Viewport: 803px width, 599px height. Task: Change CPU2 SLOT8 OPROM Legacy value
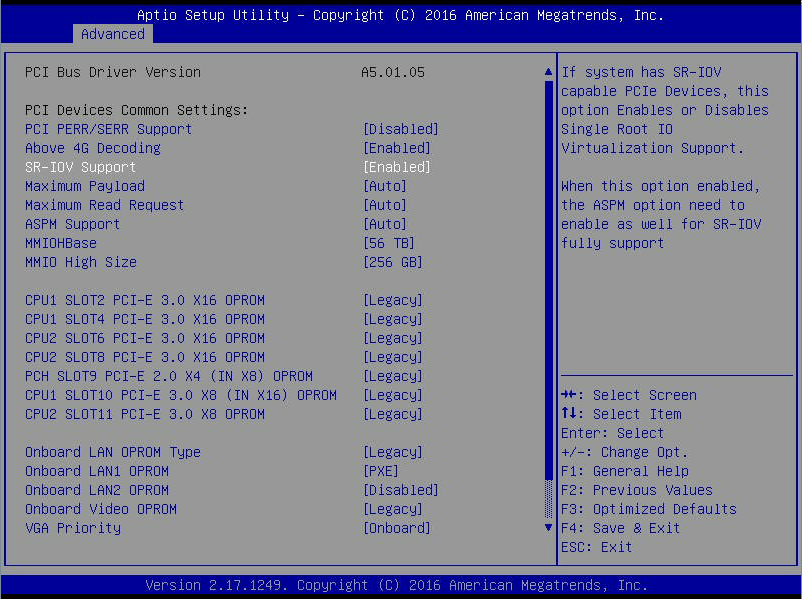coord(393,357)
